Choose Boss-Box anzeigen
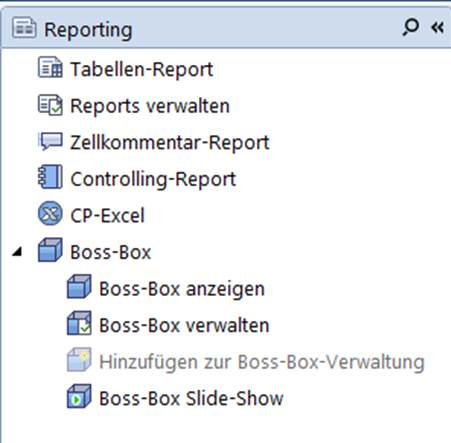Image resolution: width=451 pixels, height=443 pixels. click(182, 289)
